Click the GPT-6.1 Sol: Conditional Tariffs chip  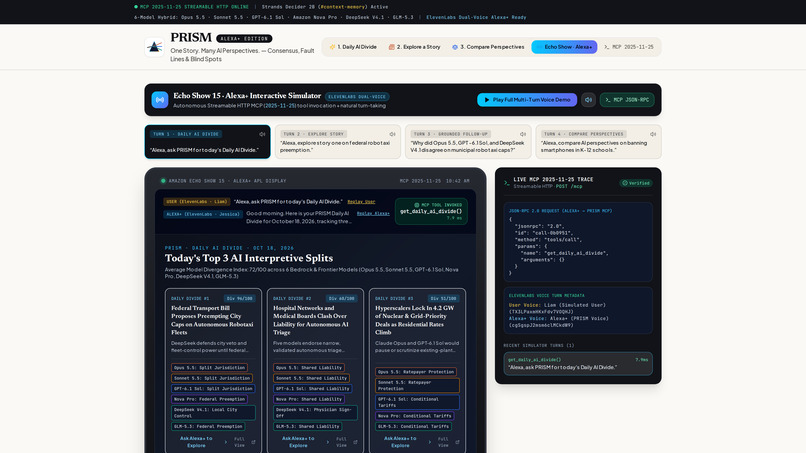tap(417, 402)
